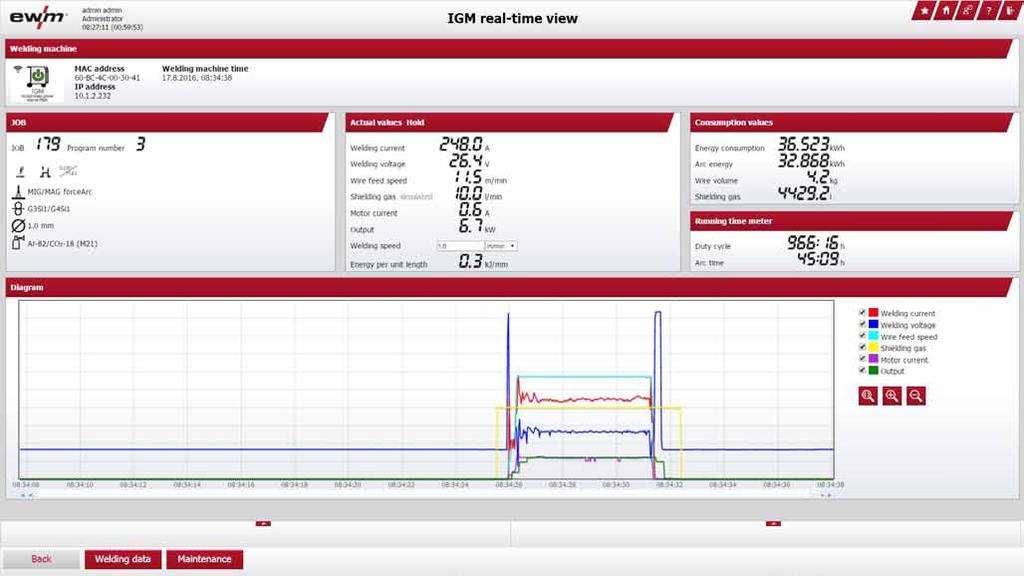Open Maintenance page
1024x576 pixels.
tap(204, 559)
